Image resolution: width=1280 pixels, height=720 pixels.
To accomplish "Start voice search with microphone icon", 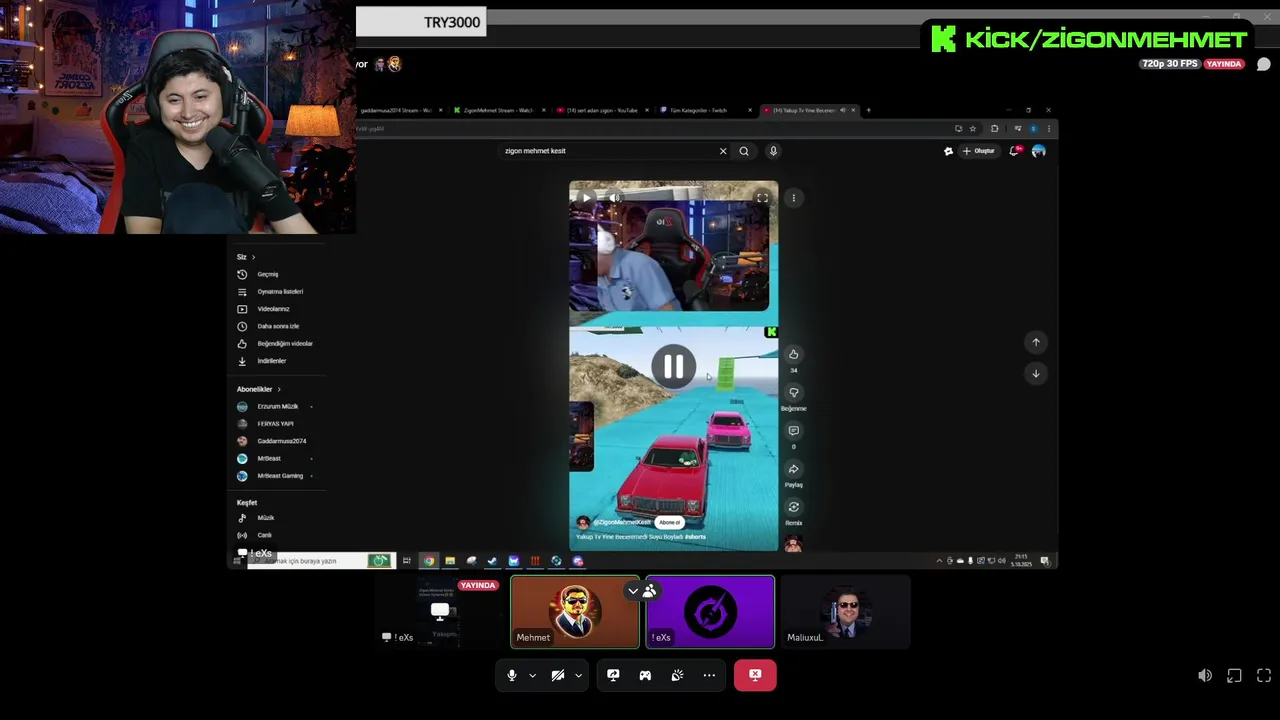I will tap(773, 151).
